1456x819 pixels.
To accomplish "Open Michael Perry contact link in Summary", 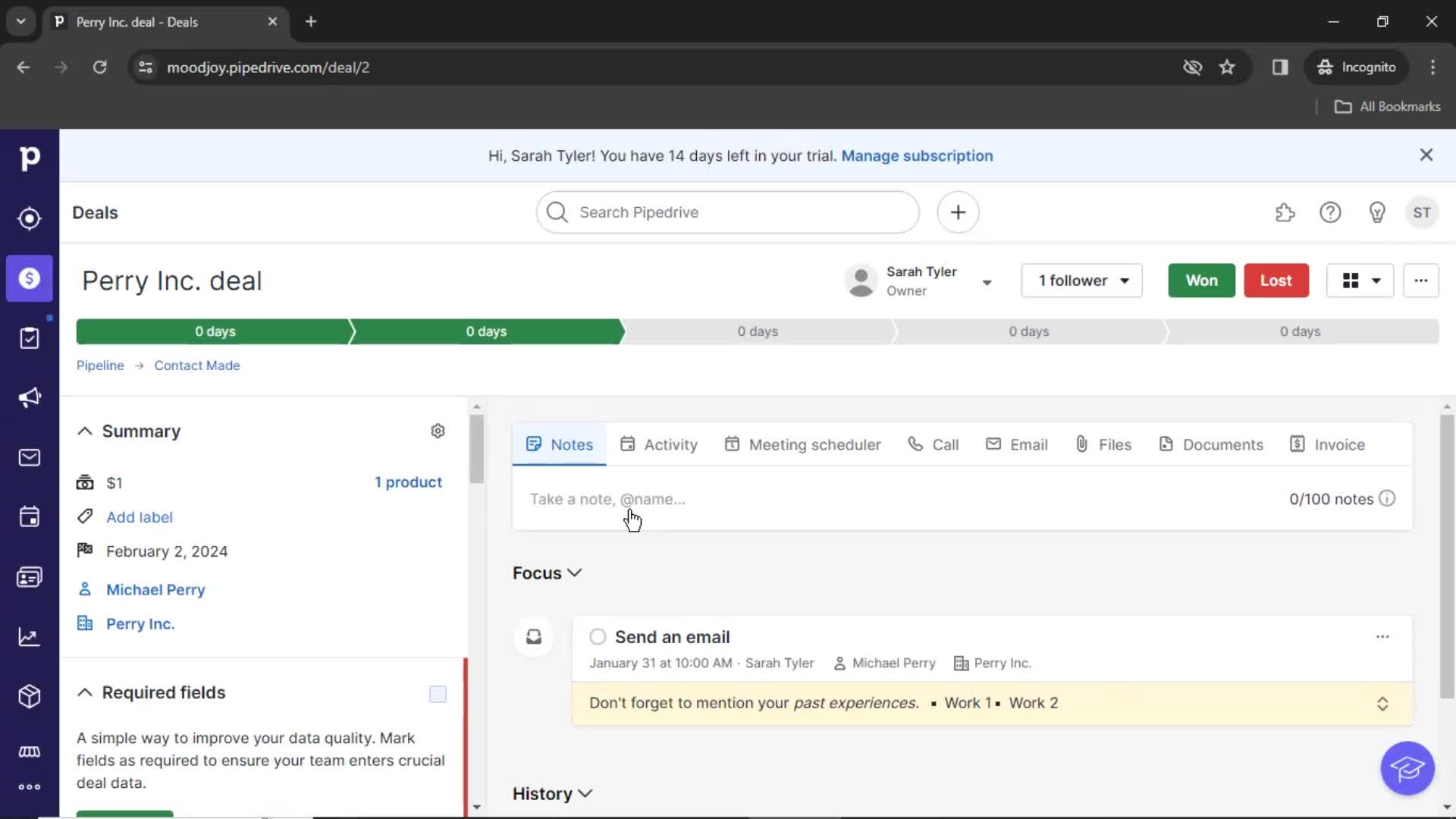I will [155, 589].
